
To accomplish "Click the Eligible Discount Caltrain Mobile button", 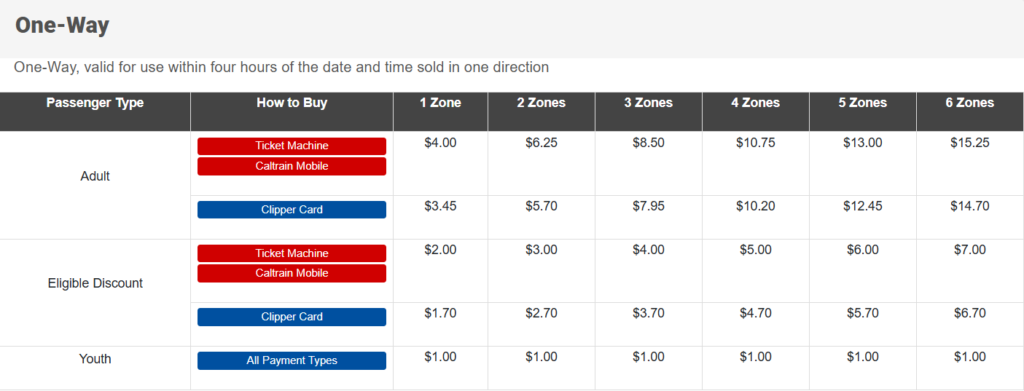I will [x=292, y=274].
